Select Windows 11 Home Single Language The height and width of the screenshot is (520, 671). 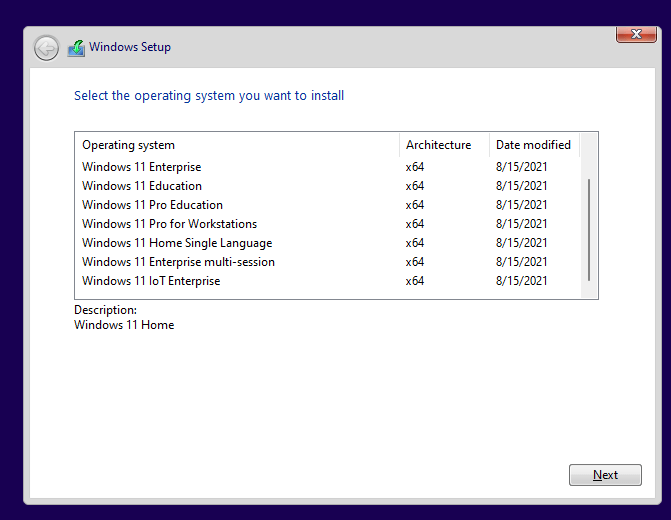(x=177, y=243)
